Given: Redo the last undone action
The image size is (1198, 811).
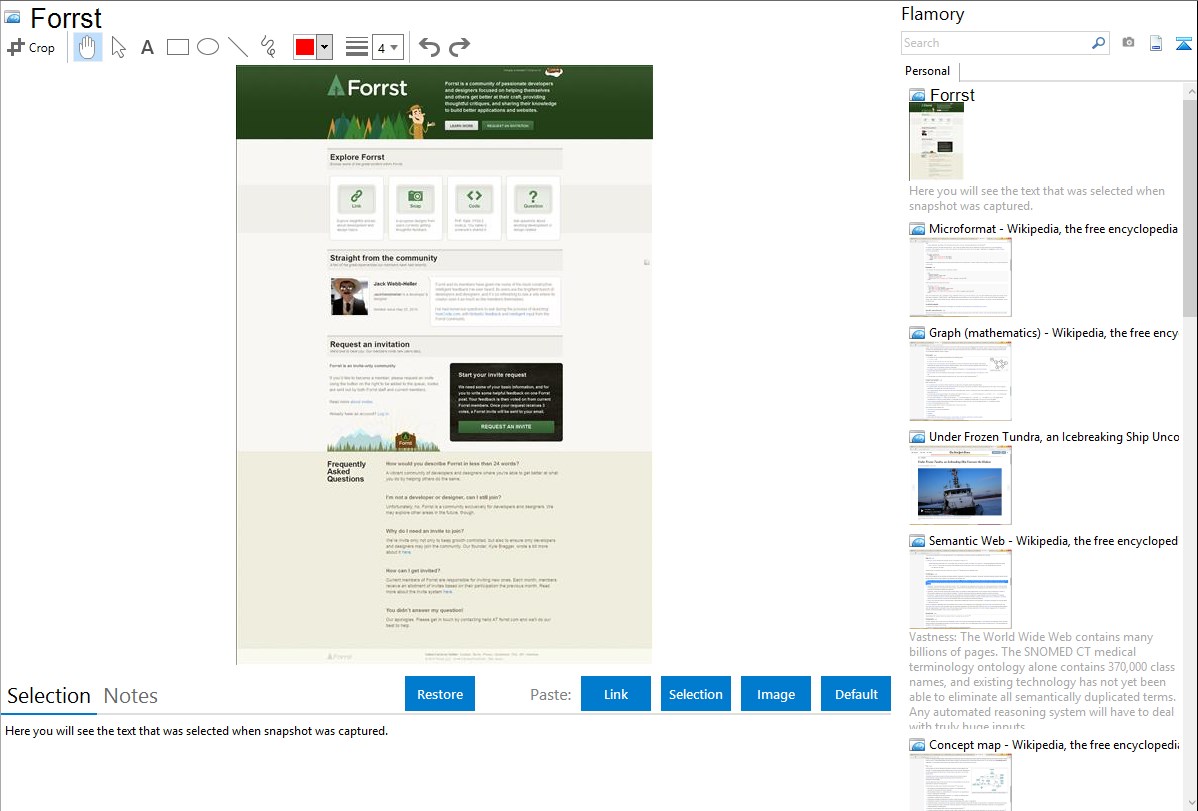Looking at the screenshot, I should tap(459, 47).
